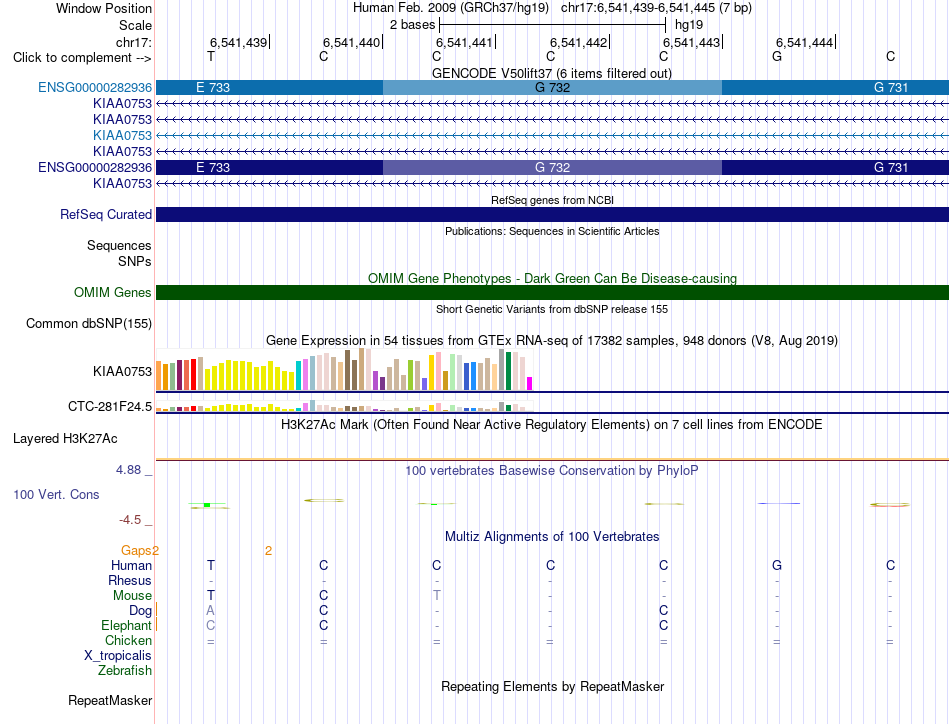Click the H3K27Ac Mark track title
This screenshot has width=950, height=724.
tap(552, 424)
